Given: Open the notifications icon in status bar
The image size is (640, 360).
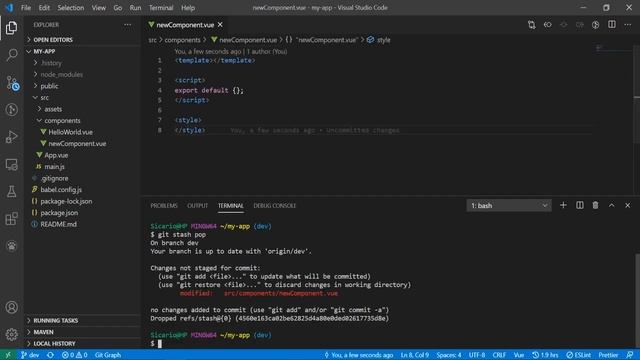Looking at the screenshot, I should pyautogui.click(x=630, y=355).
